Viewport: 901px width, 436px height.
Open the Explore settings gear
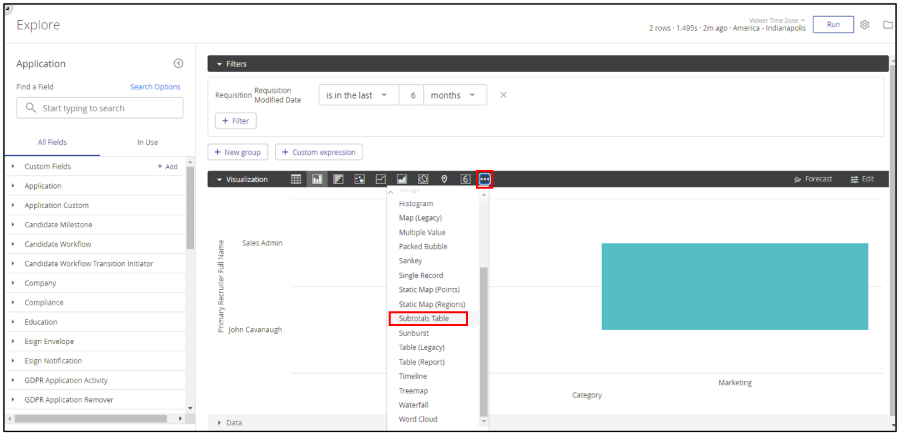coord(865,25)
